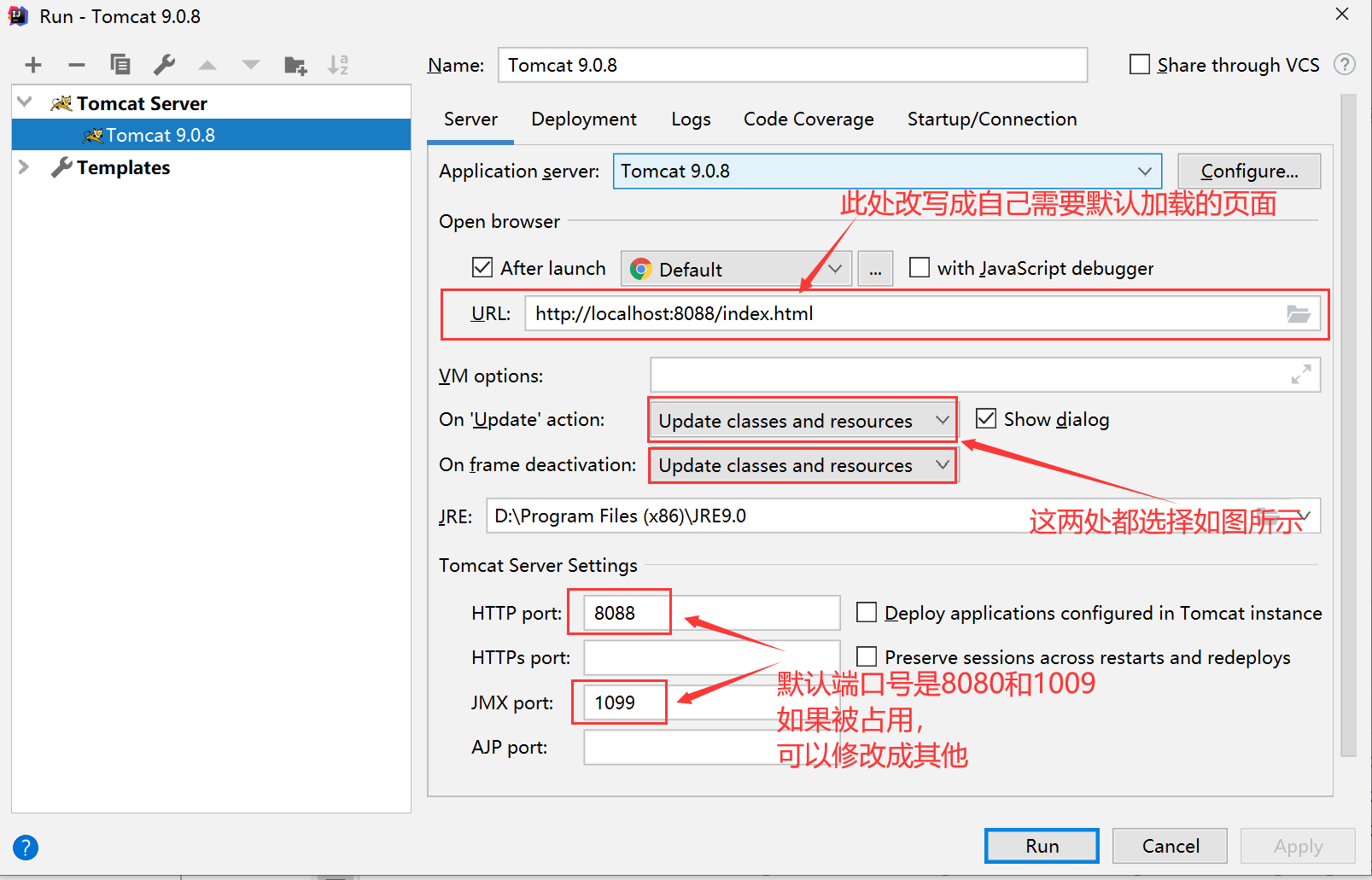Click the browser ellipsis button
Viewport: 1372px width, 880px height.
point(875,269)
